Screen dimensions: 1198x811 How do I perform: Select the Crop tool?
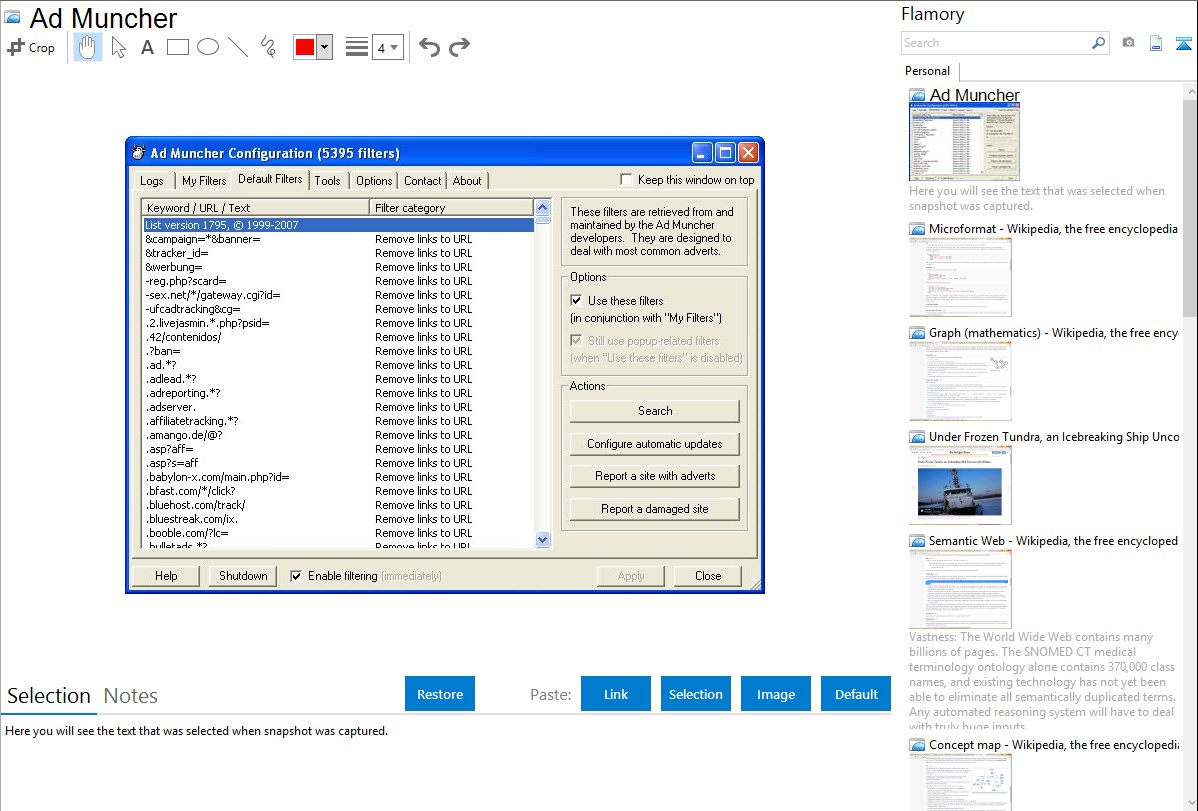tap(31, 47)
